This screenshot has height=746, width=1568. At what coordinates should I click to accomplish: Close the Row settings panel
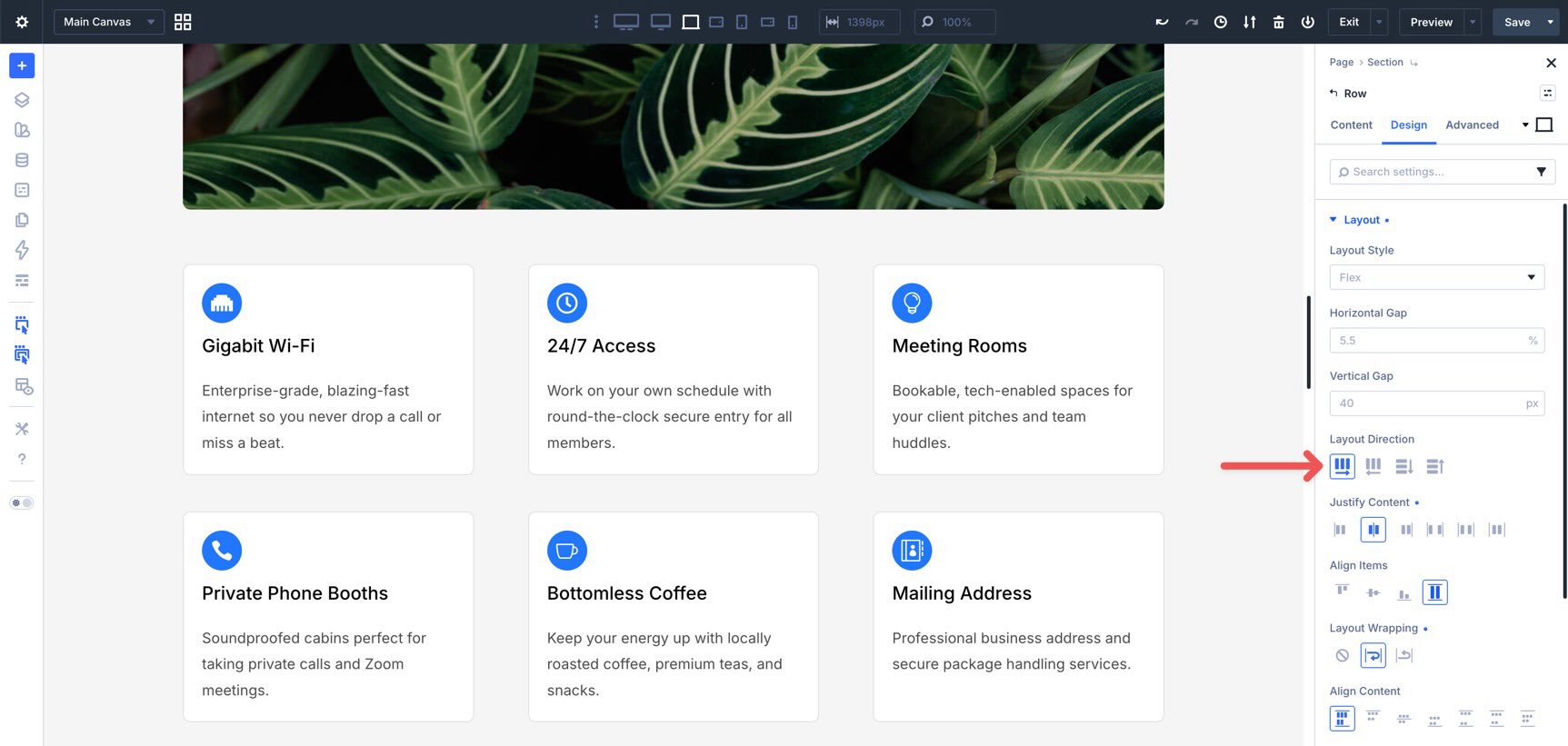point(1552,63)
